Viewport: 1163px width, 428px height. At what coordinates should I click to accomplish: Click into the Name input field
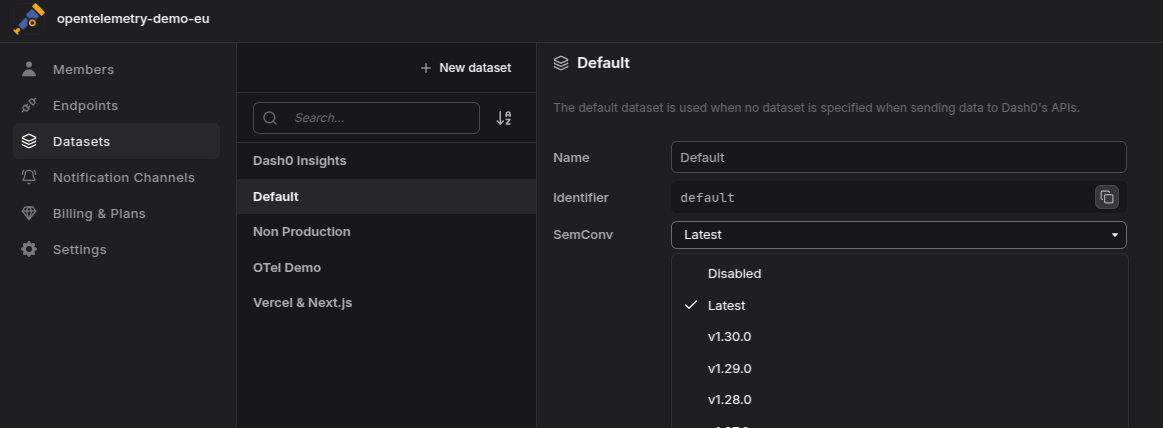[899, 157]
